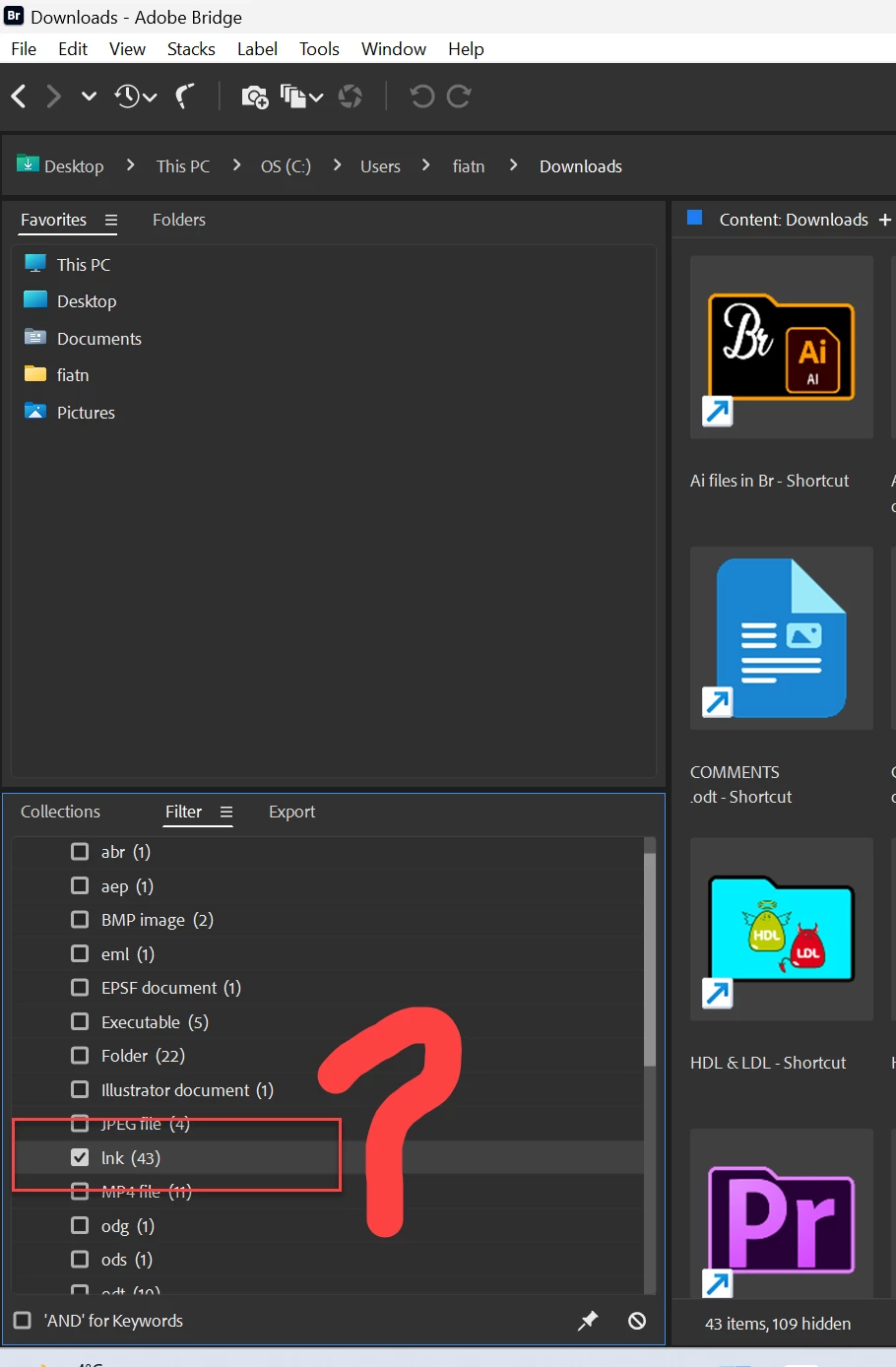
Task: Switch to the Export tab
Action: [x=291, y=812]
